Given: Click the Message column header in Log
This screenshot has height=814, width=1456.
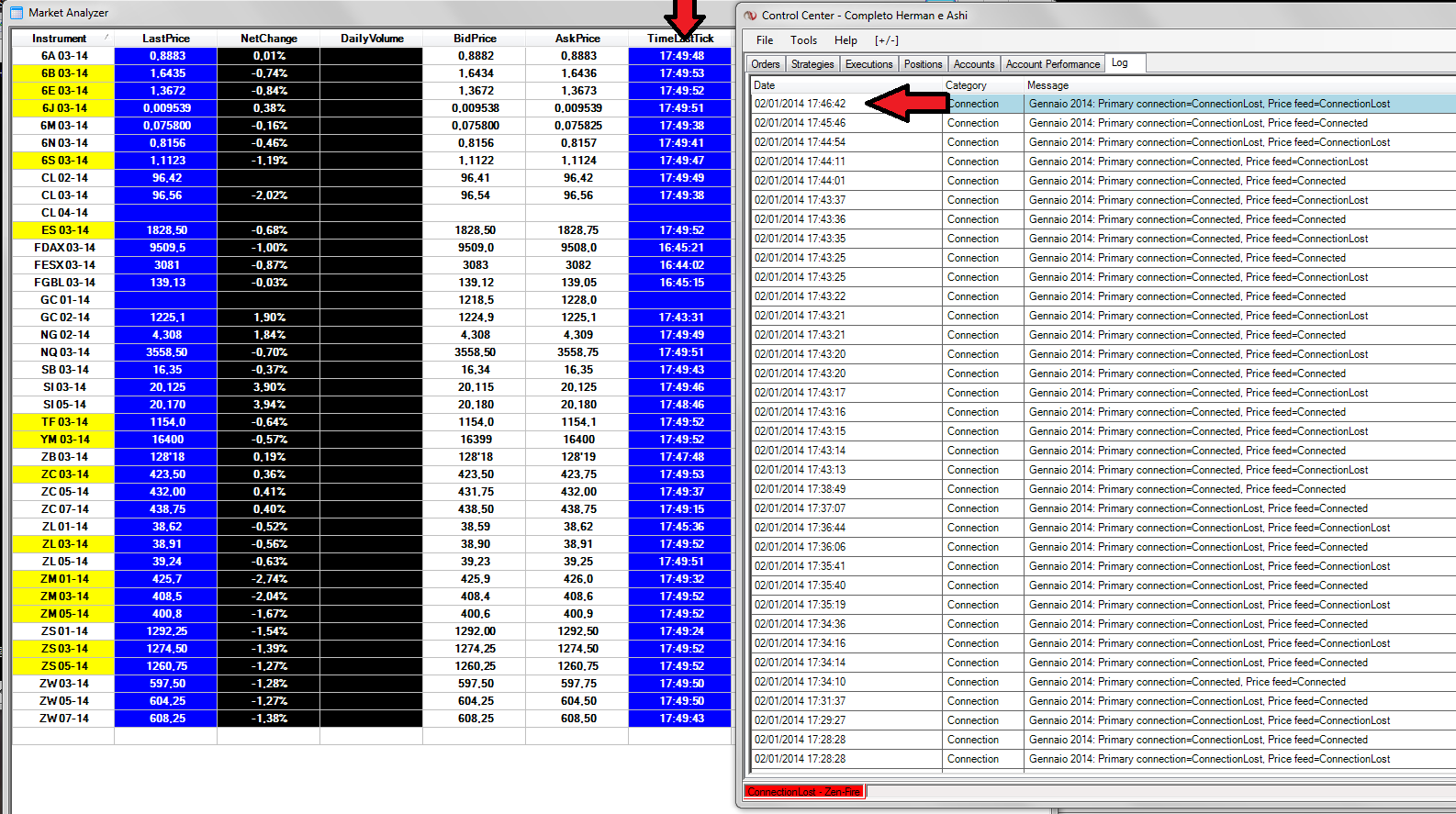Looking at the screenshot, I should pos(1239,85).
